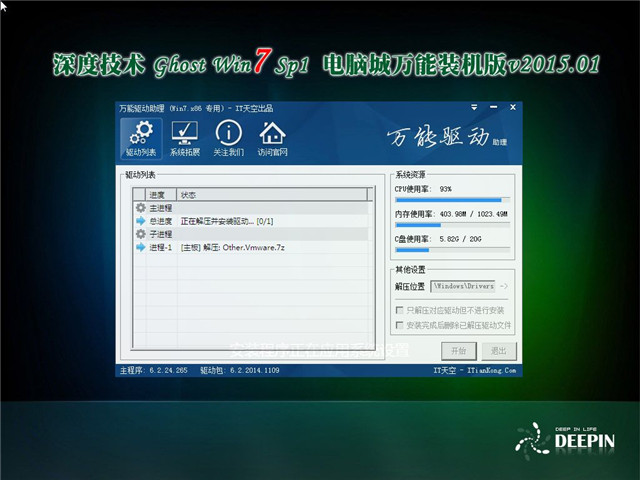Select the 主进程 row

point(251,208)
